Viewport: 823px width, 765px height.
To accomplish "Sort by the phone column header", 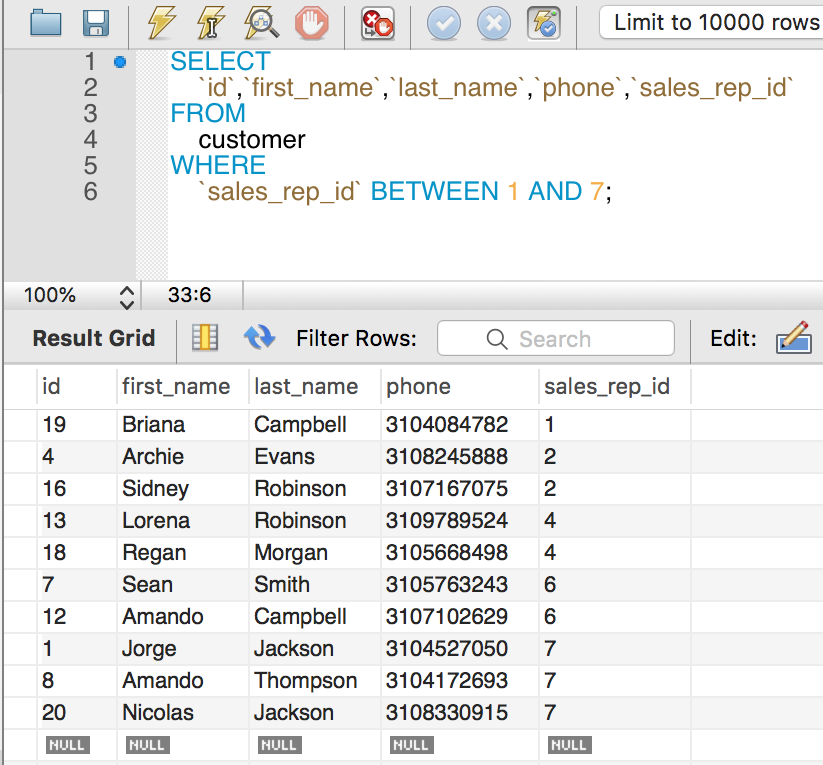I will [x=460, y=387].
